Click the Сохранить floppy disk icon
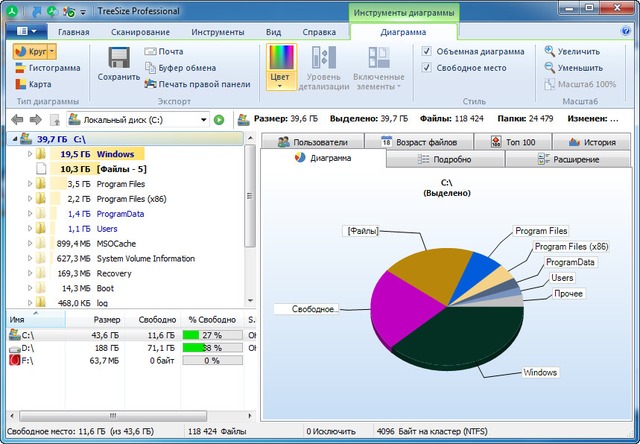 tap(119, 58)
